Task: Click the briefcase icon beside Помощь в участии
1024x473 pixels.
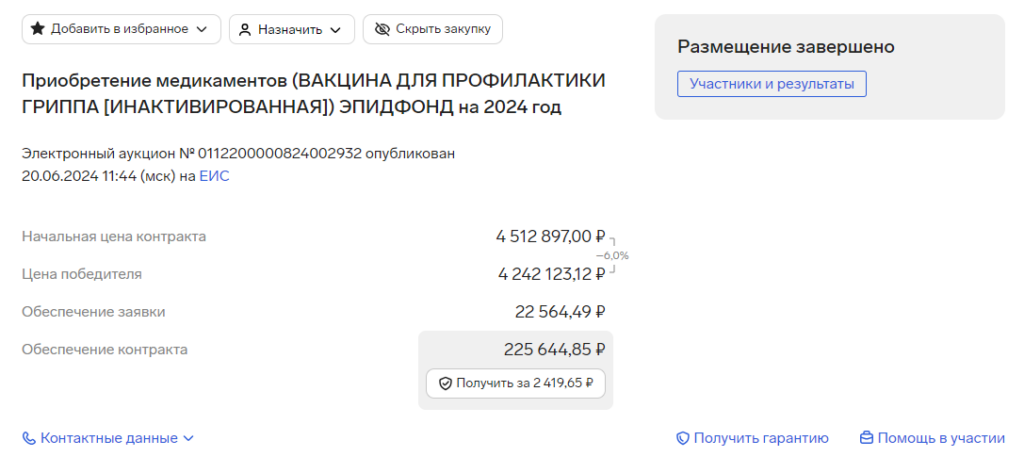Action: pos(867,438)
